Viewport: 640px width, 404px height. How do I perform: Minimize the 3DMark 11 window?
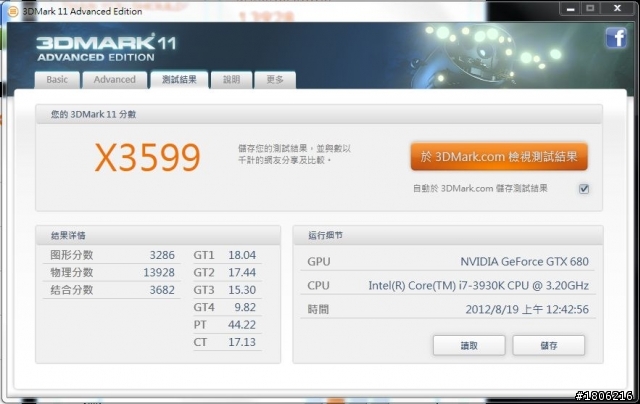pyautogui.click(x=571, y=9)
